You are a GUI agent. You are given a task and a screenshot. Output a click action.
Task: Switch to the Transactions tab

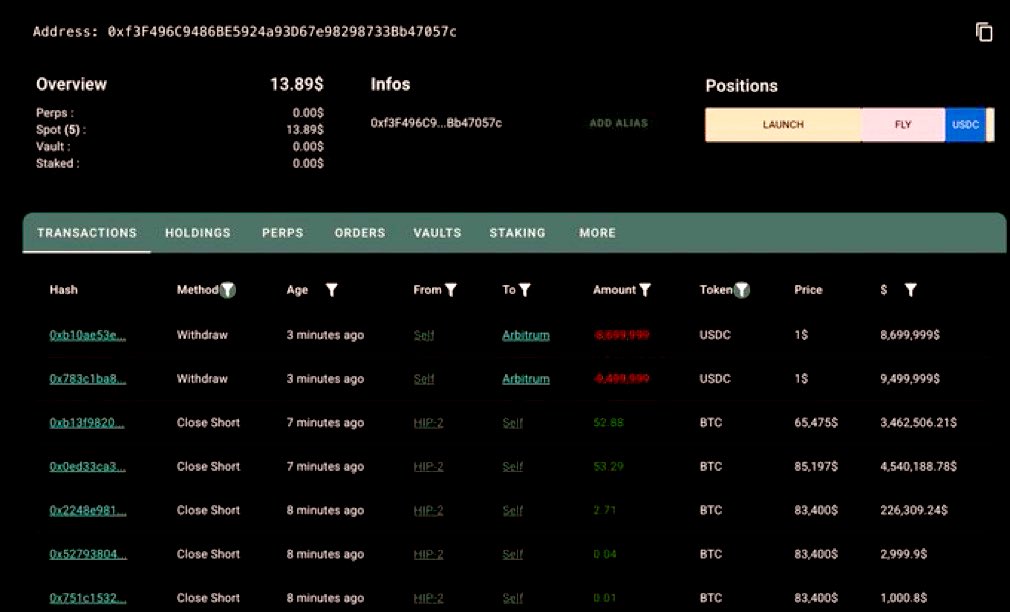point(87,233)
